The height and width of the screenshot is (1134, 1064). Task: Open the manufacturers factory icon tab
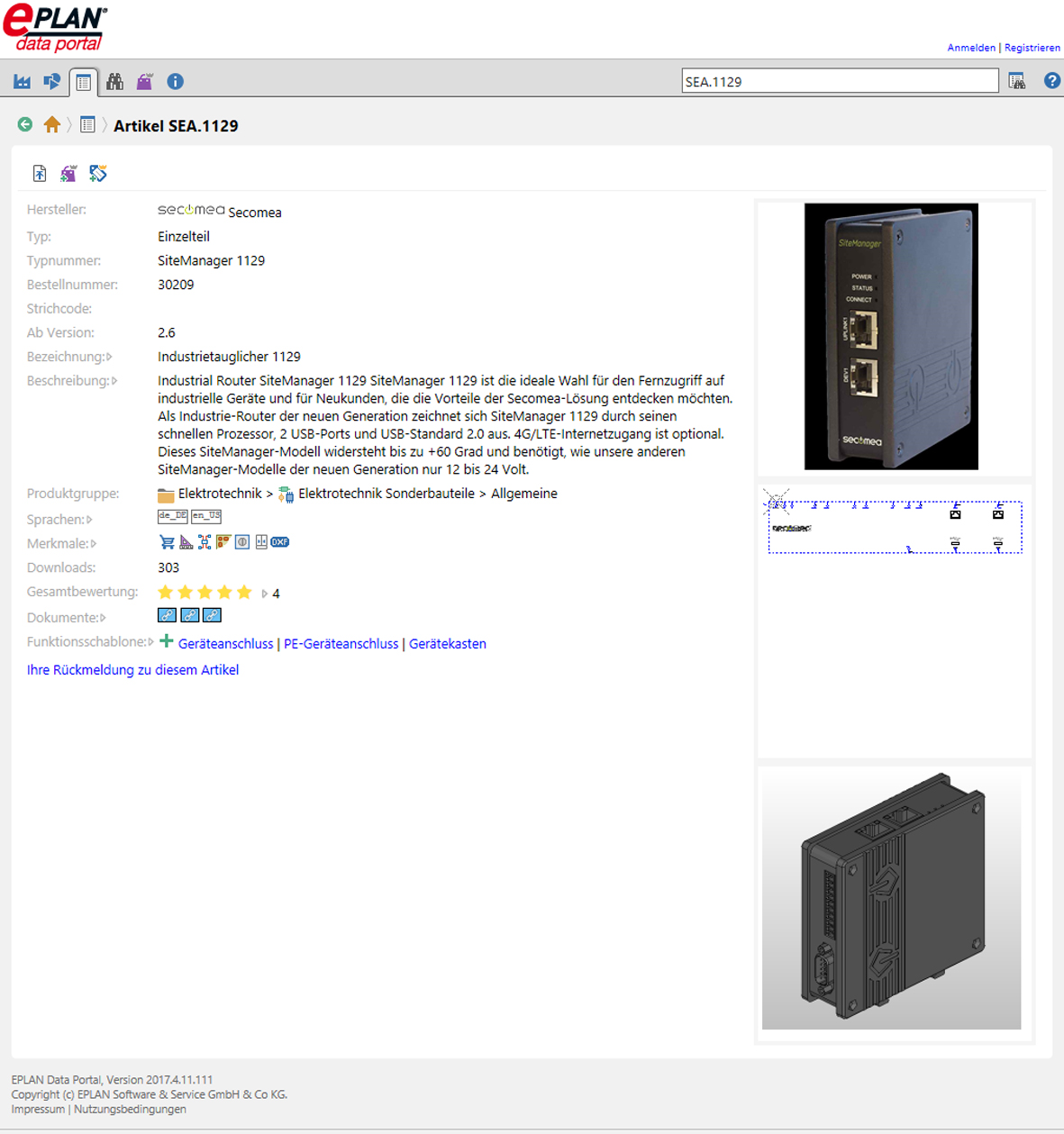pyautogui.click(x=22, y=82)
